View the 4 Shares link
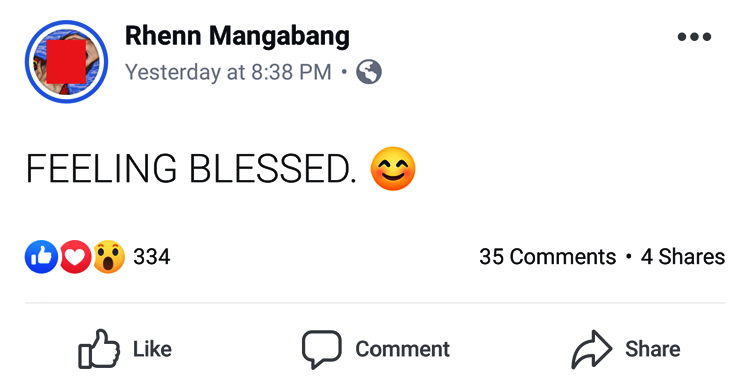 click(683, 257)
